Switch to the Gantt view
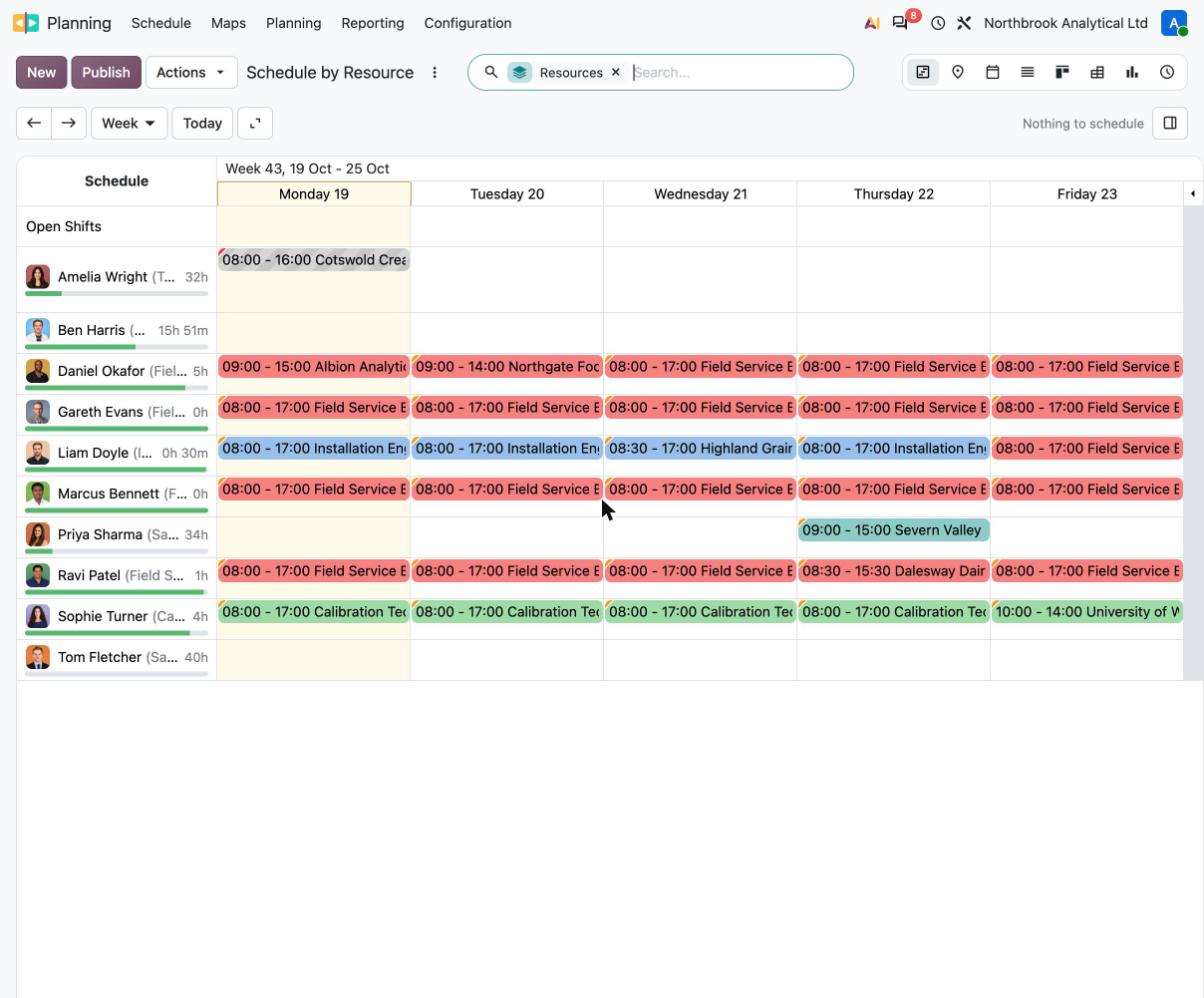This screenshot has height=998, width=1204. (x=923, y=72)
